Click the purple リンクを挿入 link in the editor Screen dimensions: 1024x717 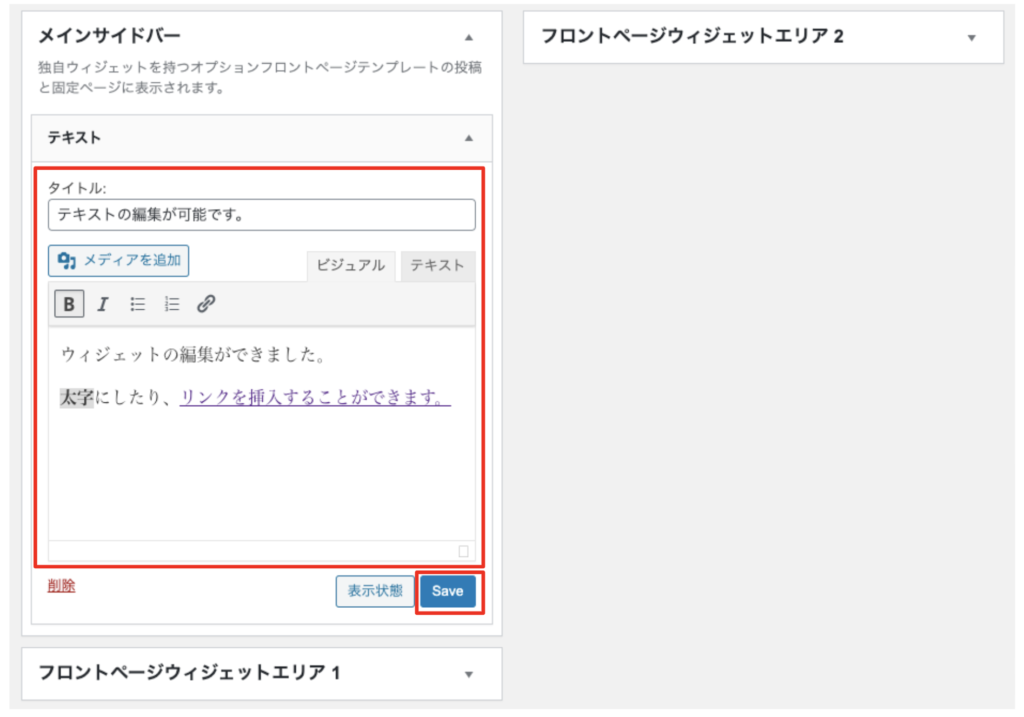click(315, 398)
